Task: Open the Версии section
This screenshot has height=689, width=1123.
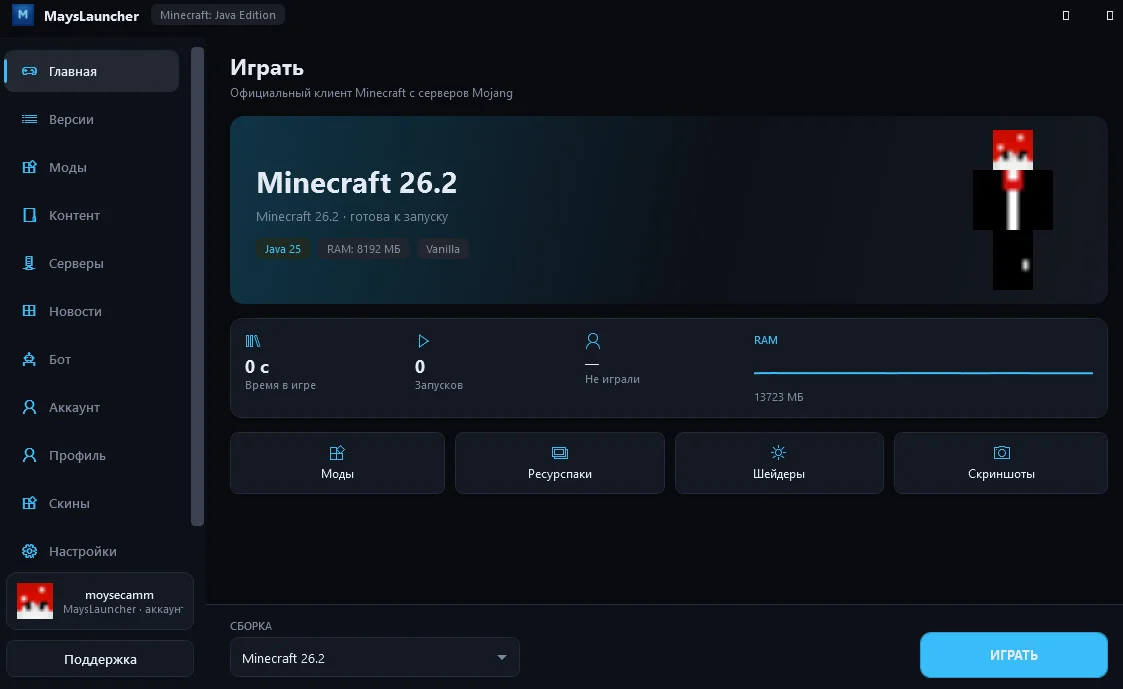Action: (92, 119)
